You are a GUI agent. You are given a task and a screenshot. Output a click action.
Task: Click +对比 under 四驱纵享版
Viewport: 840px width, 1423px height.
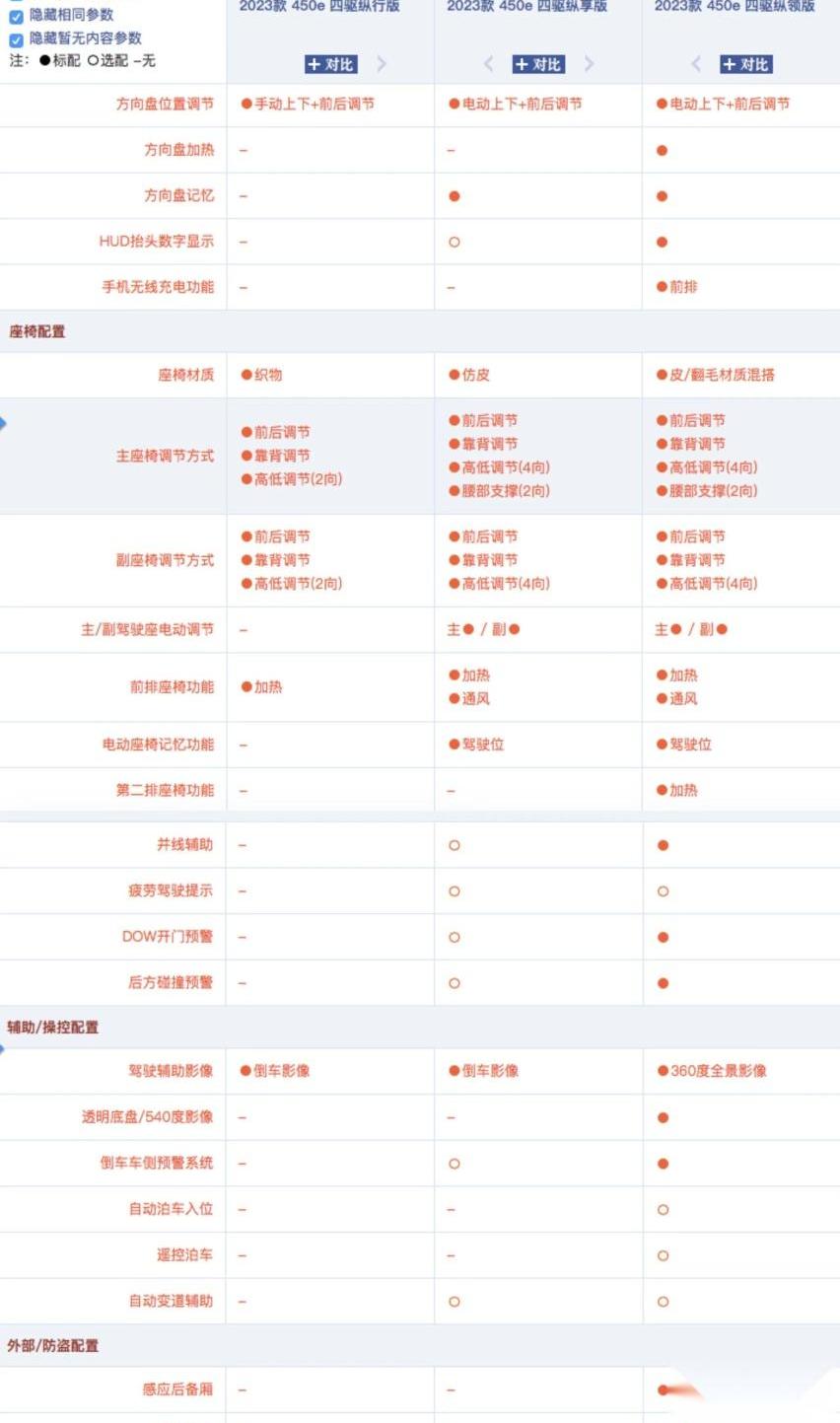(x=538, y=64)
